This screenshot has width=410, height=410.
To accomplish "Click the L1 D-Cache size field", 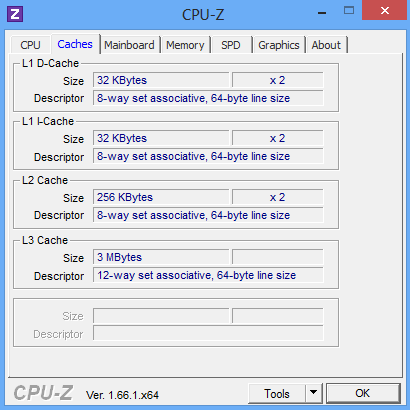I will click(x=161, y=80).
